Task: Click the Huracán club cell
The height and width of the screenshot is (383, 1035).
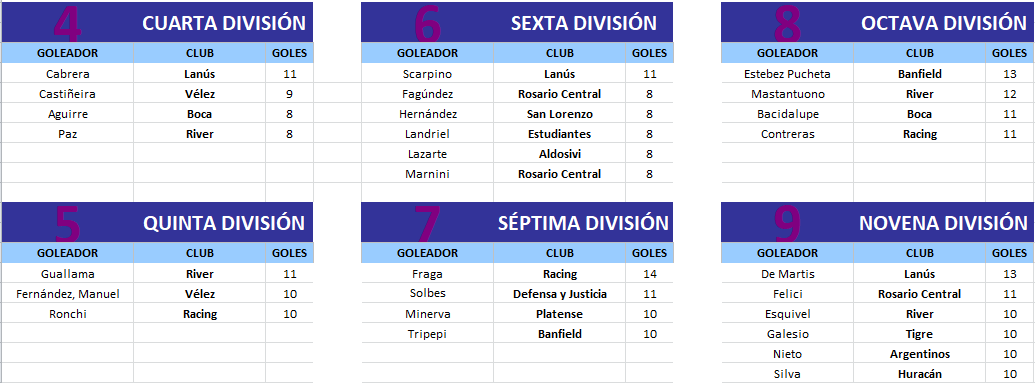Action: (919, 374)
